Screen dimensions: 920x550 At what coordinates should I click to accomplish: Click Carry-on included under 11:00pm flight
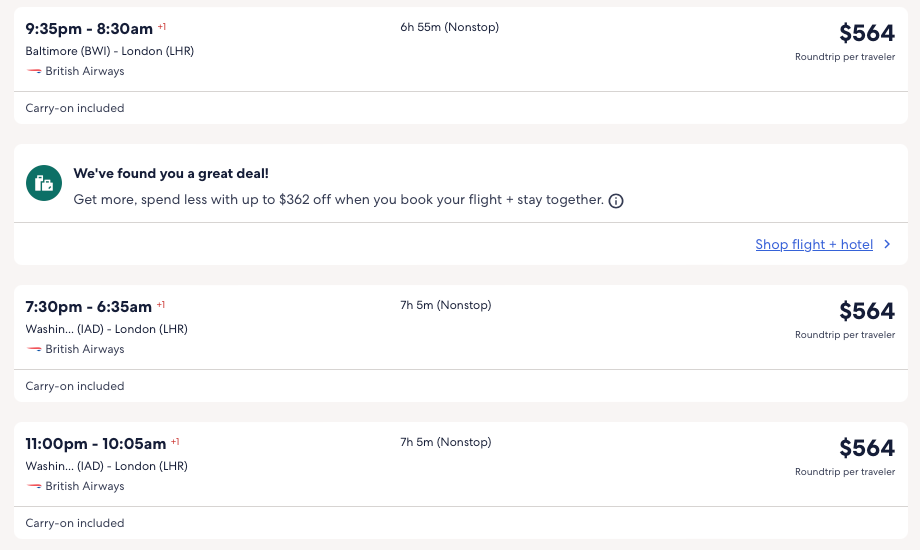click(75, 523)
